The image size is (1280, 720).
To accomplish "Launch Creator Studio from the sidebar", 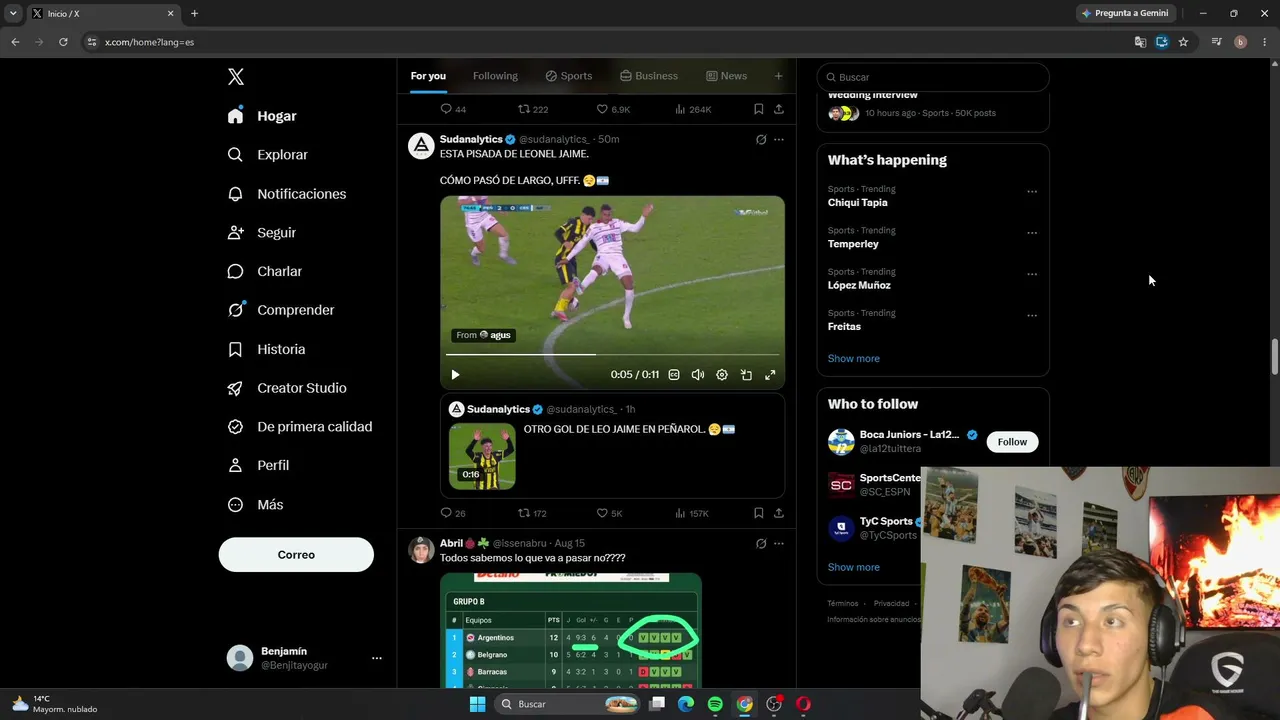I will pyautogui.click(x=286, y=388).
